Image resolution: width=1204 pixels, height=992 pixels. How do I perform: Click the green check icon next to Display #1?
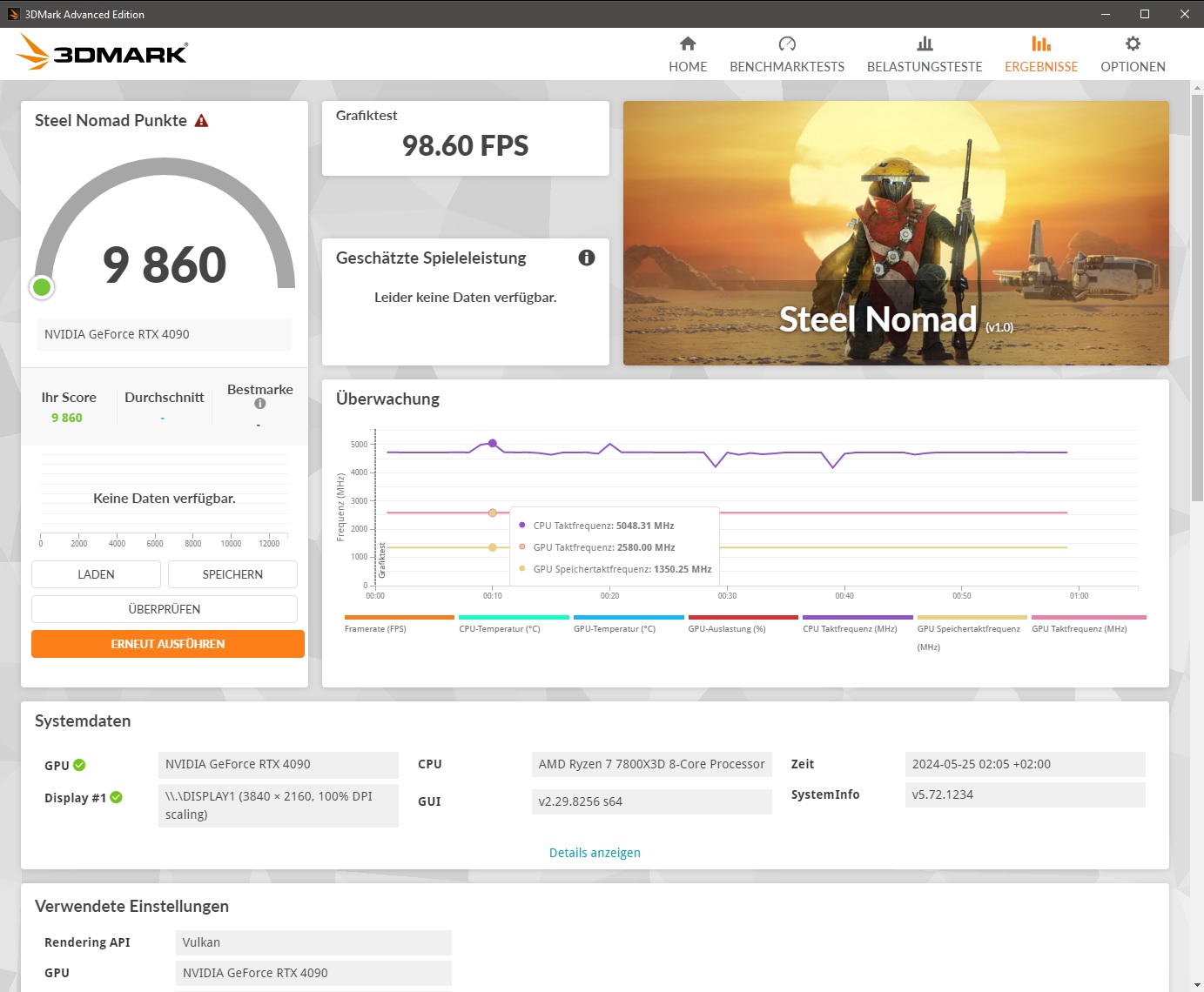click(x=117, y=797)
